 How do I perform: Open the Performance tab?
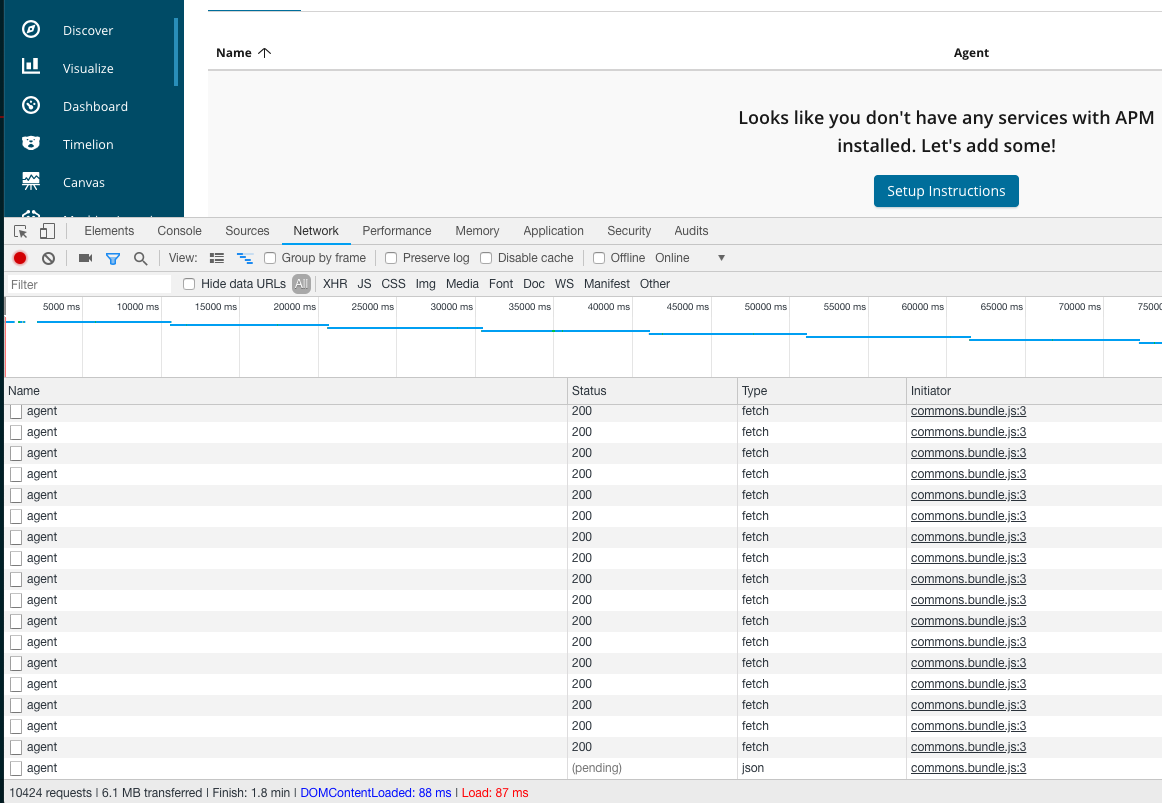point(396,231)
